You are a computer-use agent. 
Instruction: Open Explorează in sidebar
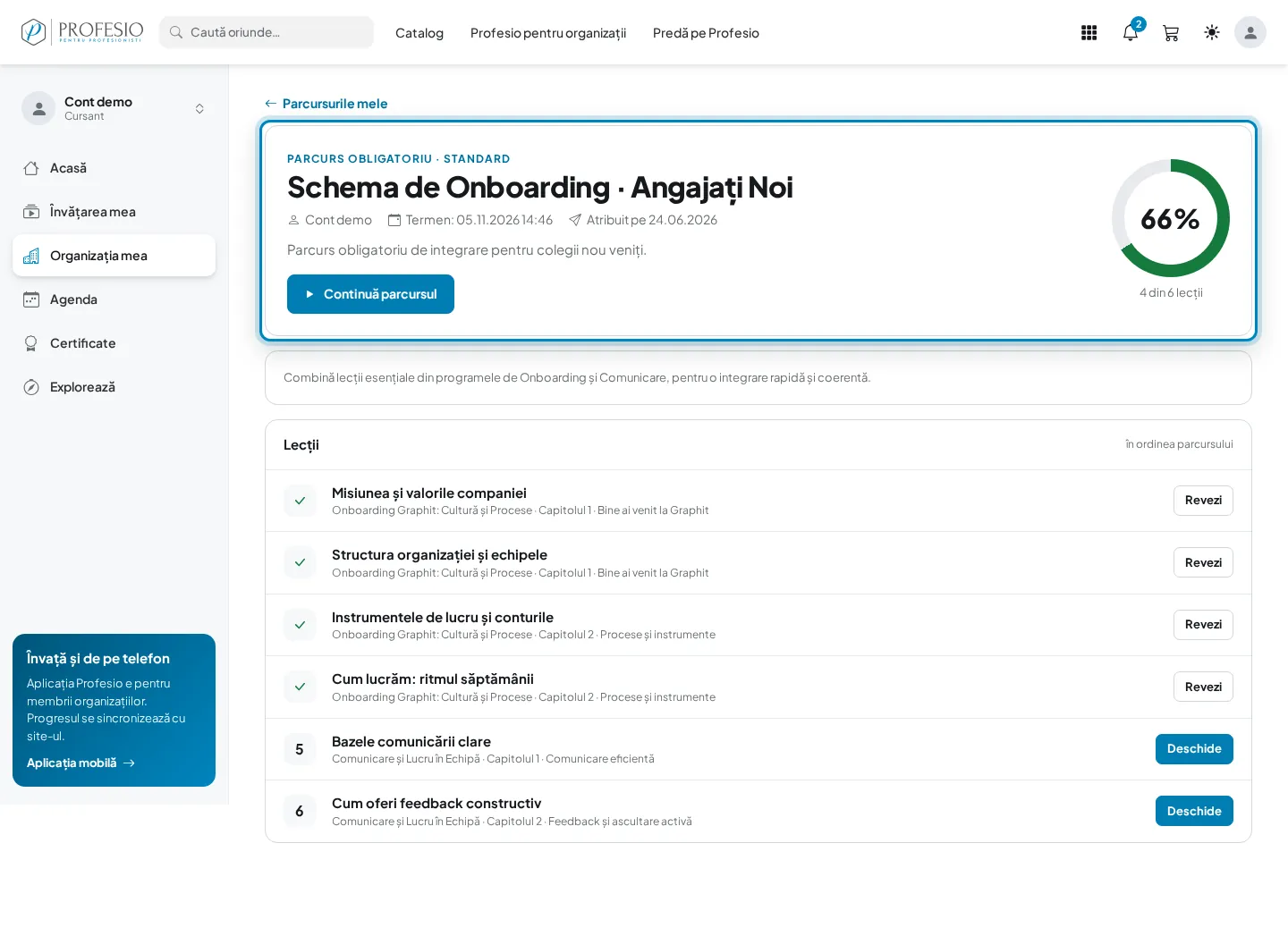pyautogui.click(x=114, y=387)
